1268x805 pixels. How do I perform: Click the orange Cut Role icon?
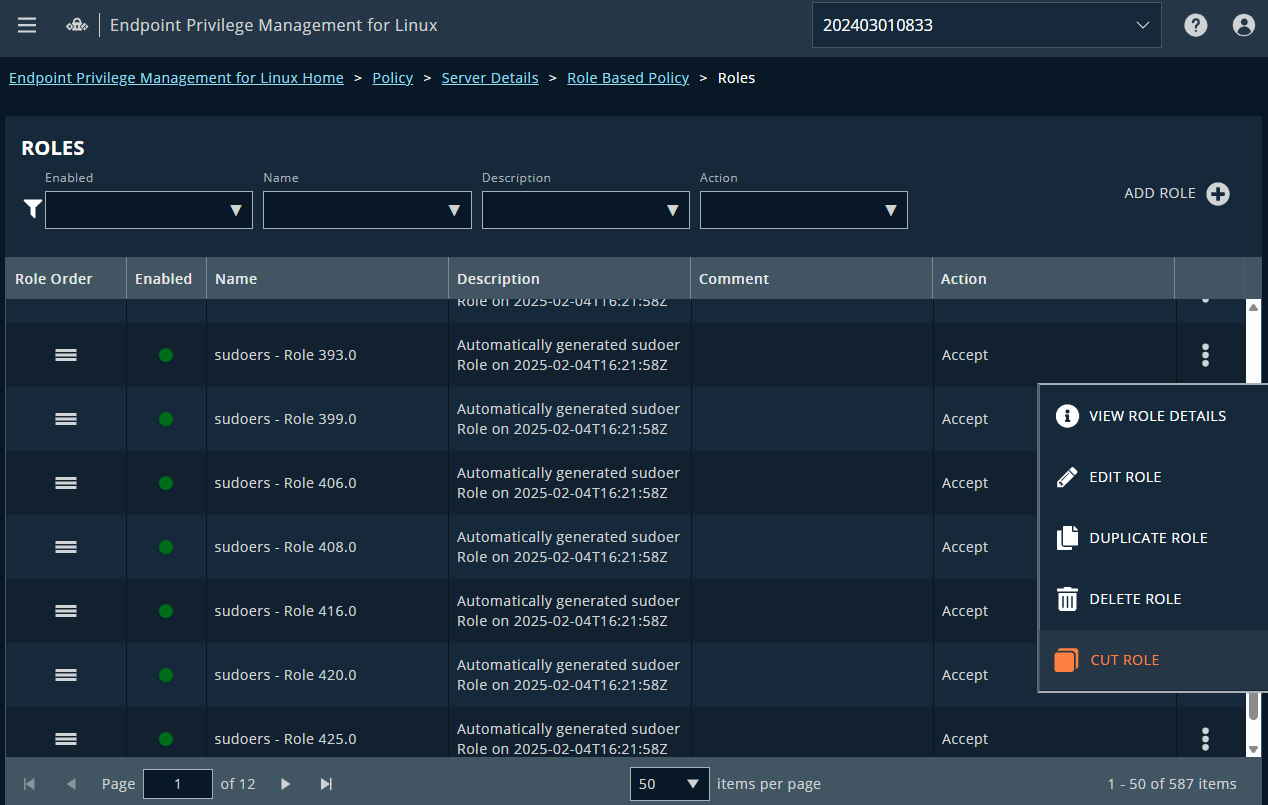[1066, 660]
